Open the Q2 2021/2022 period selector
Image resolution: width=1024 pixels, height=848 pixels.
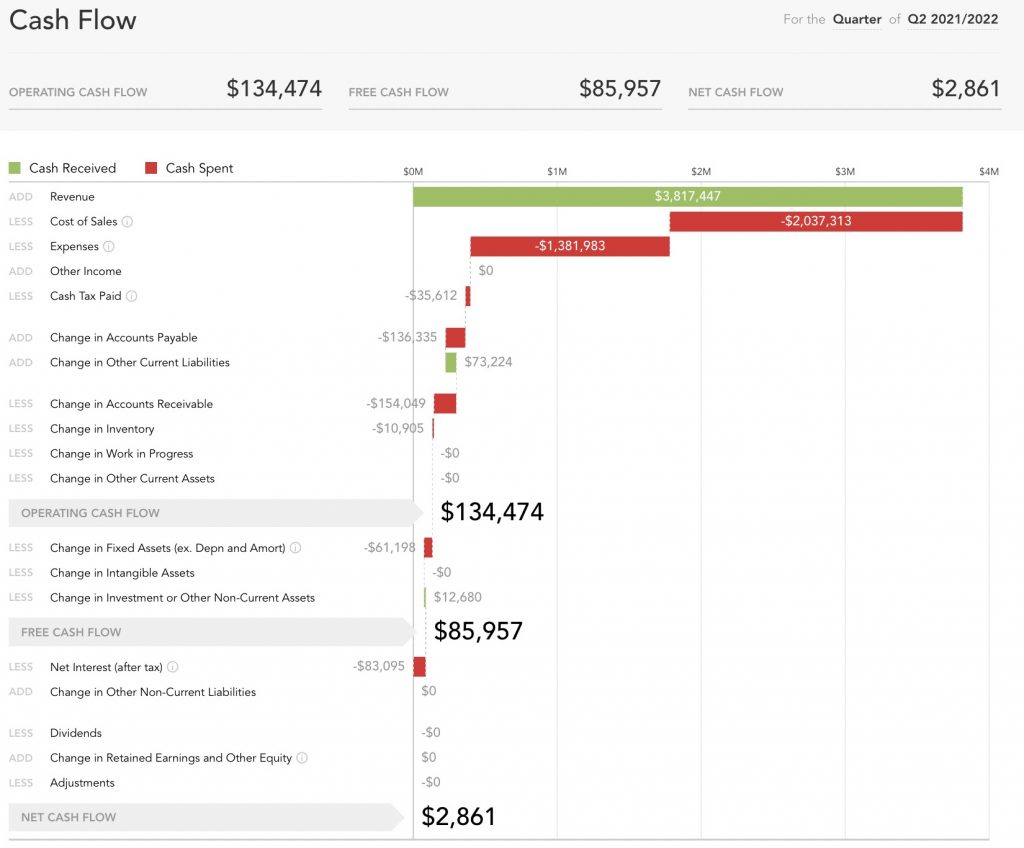coord(953,20)
